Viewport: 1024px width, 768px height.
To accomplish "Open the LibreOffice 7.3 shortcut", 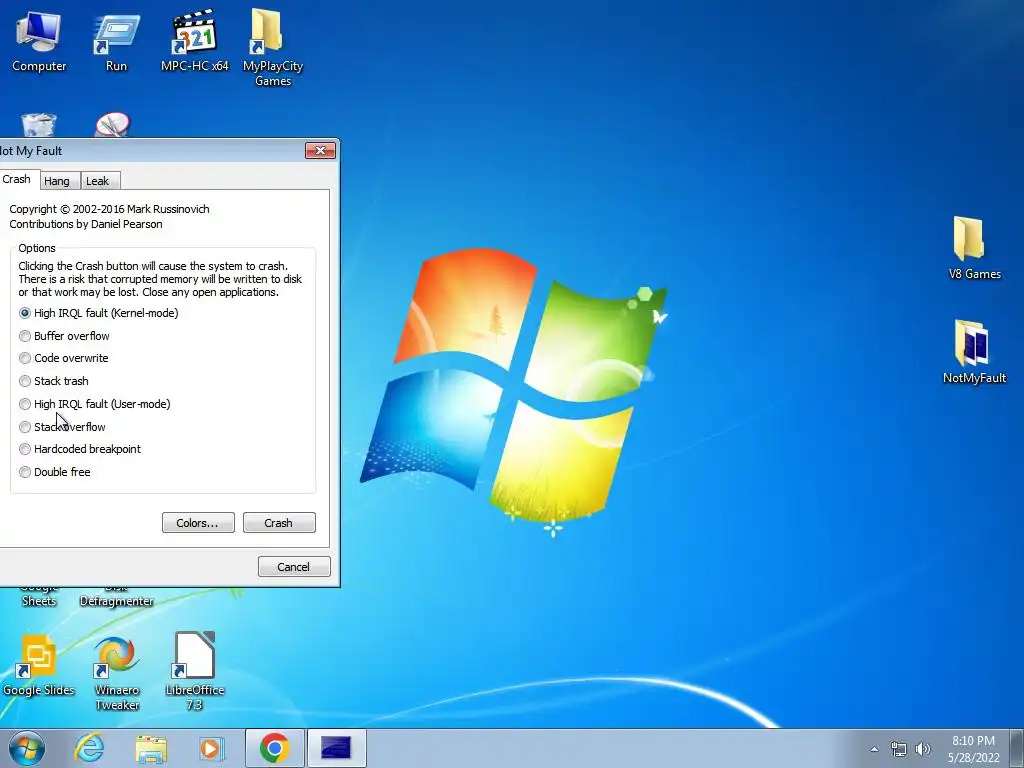I will coord(195,671).
